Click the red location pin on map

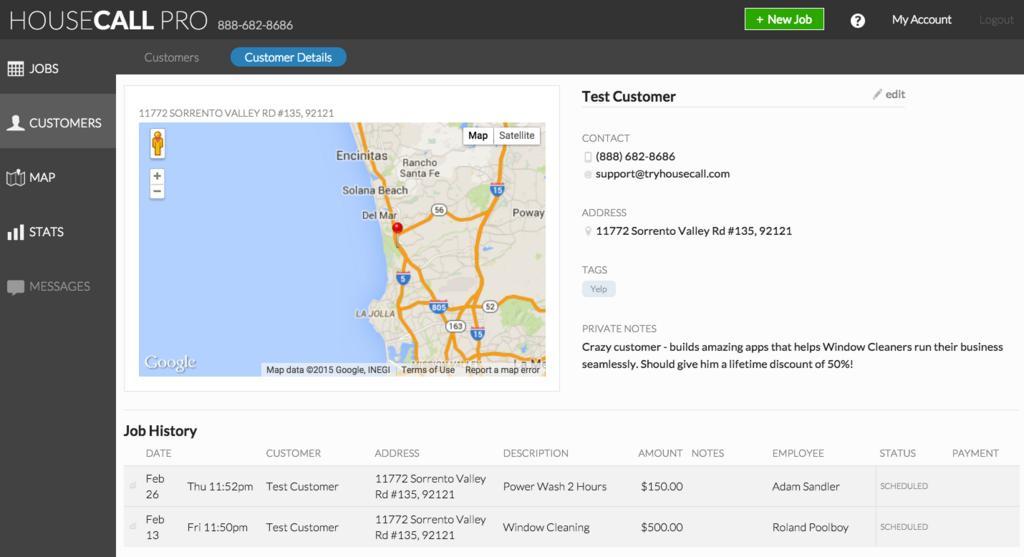click(x=397, y=231)
